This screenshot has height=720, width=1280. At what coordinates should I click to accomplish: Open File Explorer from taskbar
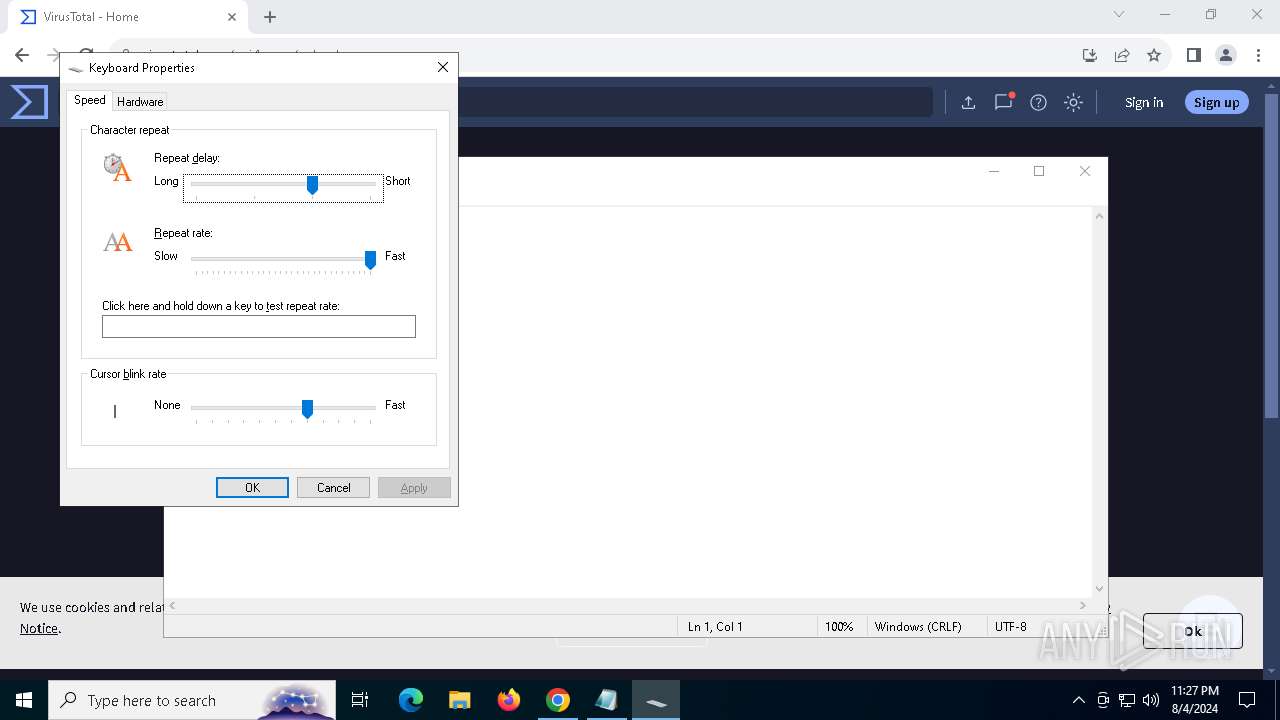[x=459, y=700]
